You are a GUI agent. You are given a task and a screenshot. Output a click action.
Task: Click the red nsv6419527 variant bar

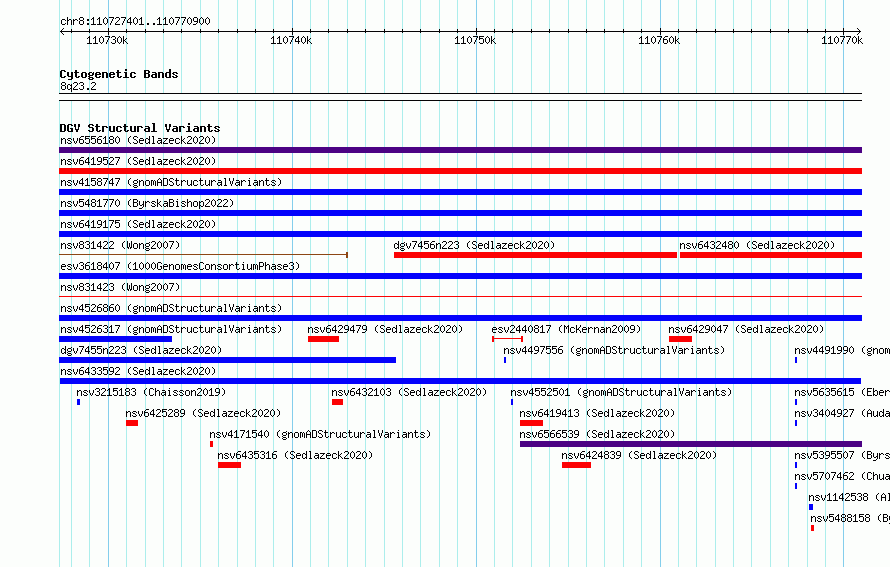[x=460, y=171]
